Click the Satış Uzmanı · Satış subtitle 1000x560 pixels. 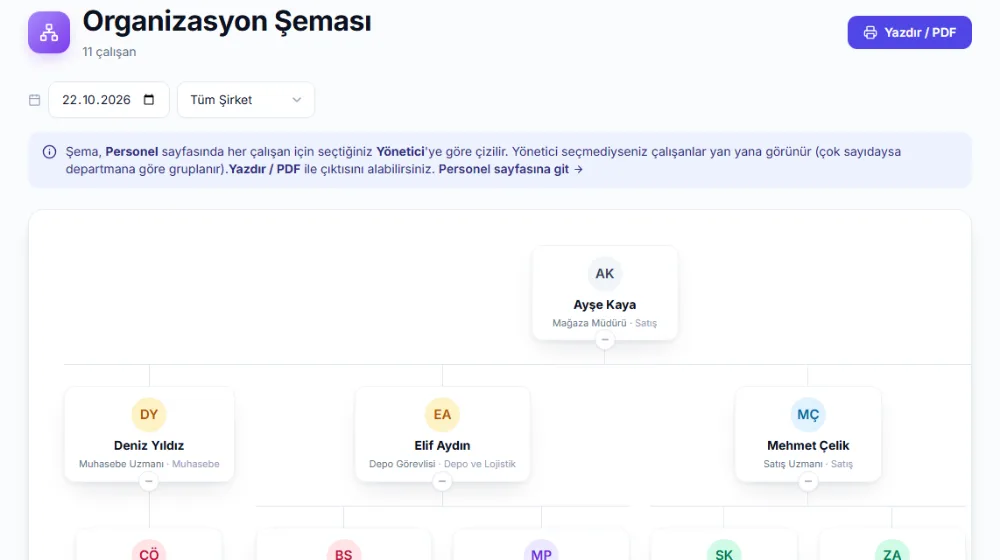808,464
